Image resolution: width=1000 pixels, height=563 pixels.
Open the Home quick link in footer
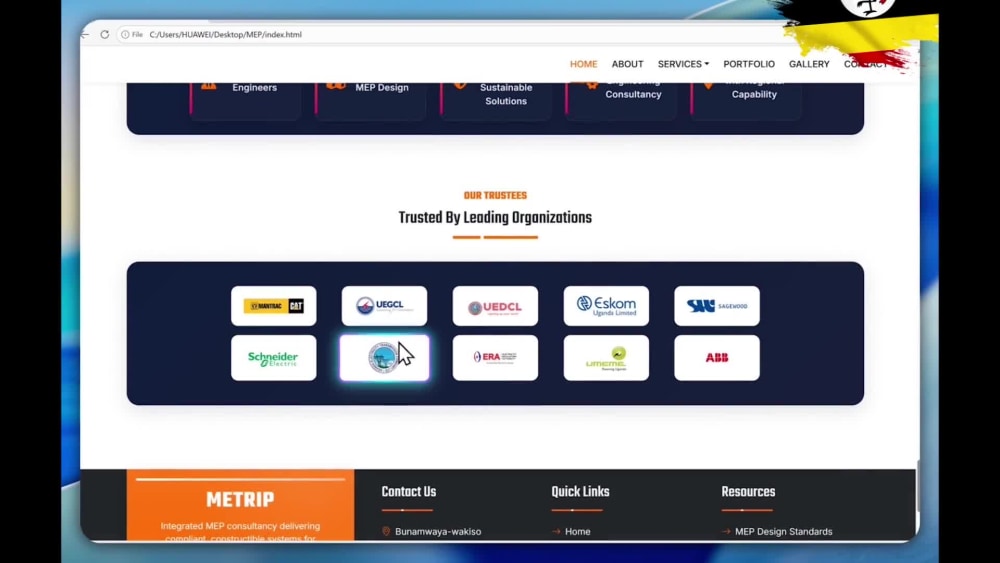(577, 531)
